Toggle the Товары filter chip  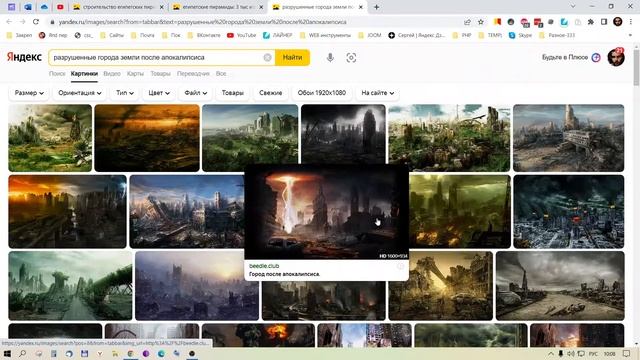(233, 93)
